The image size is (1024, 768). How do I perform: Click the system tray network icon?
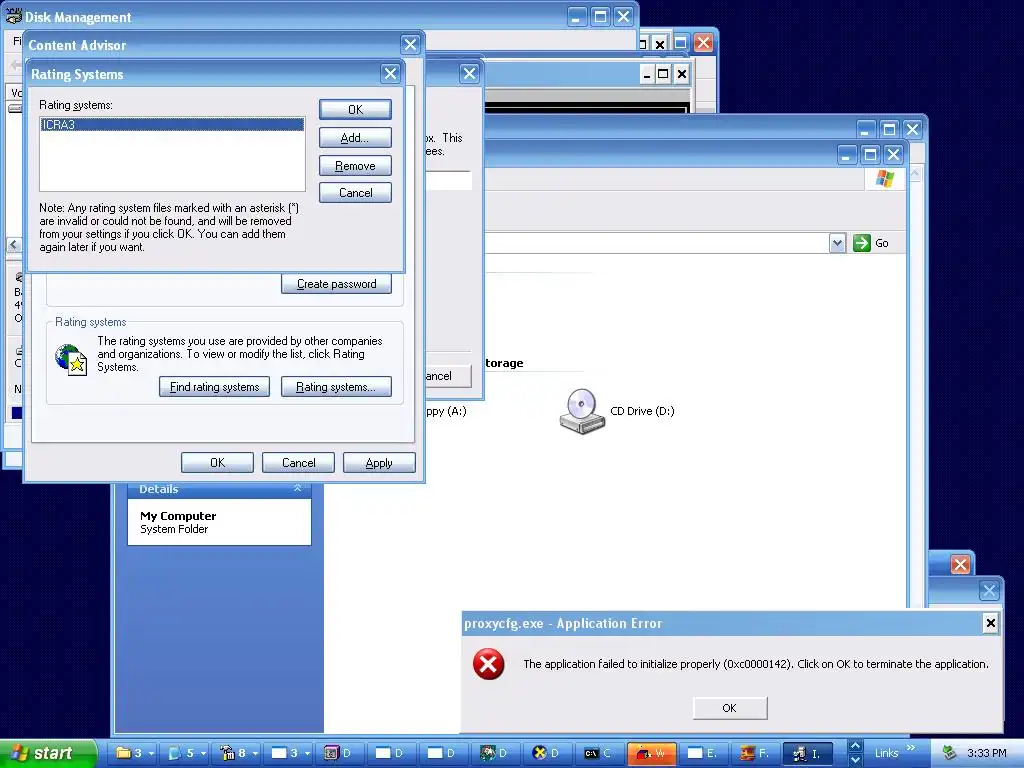tap(949, 753)
